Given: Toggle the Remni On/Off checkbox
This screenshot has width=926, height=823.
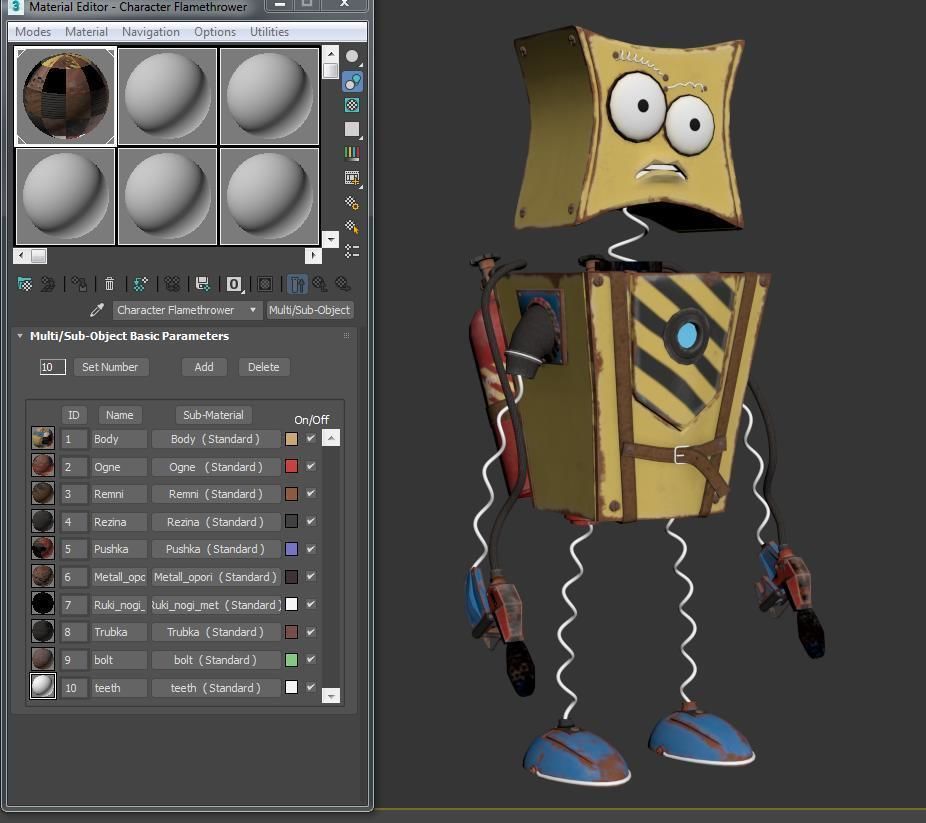Looking at the screenshot, I should coord(311,493).
